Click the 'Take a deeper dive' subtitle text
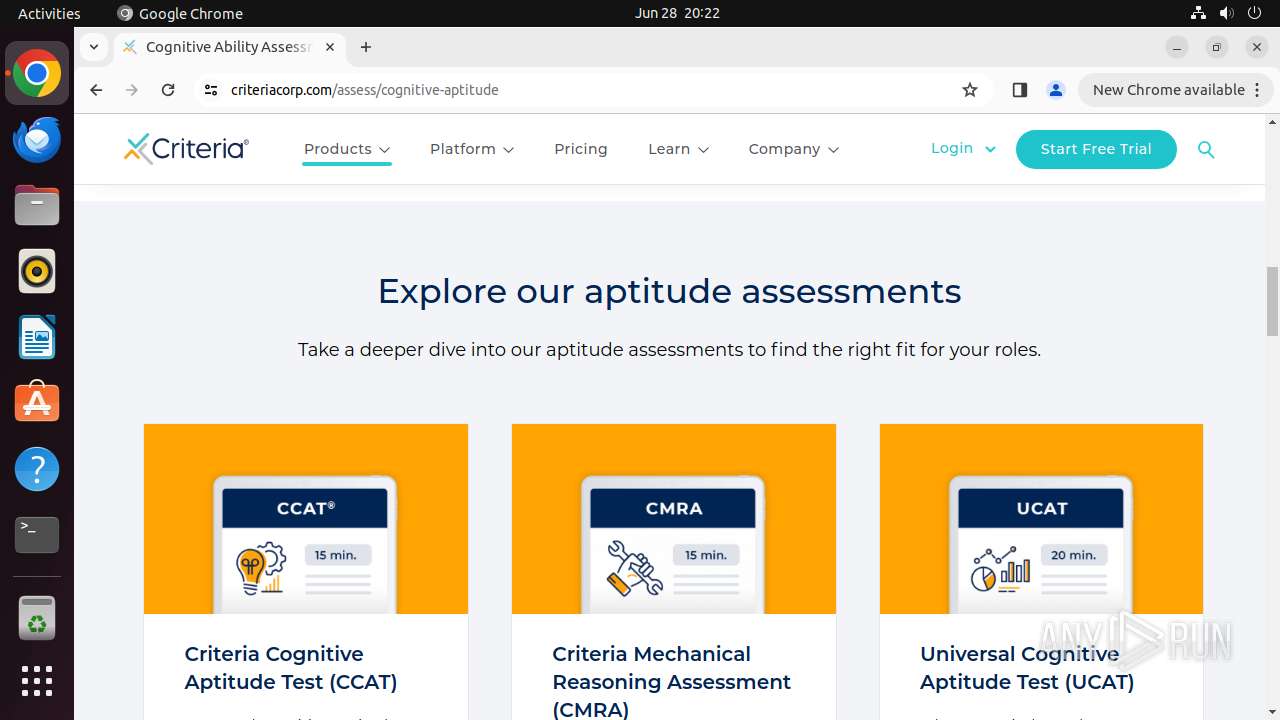Image resolution: width=1280 pixels, height=720 pixels. 669,350
